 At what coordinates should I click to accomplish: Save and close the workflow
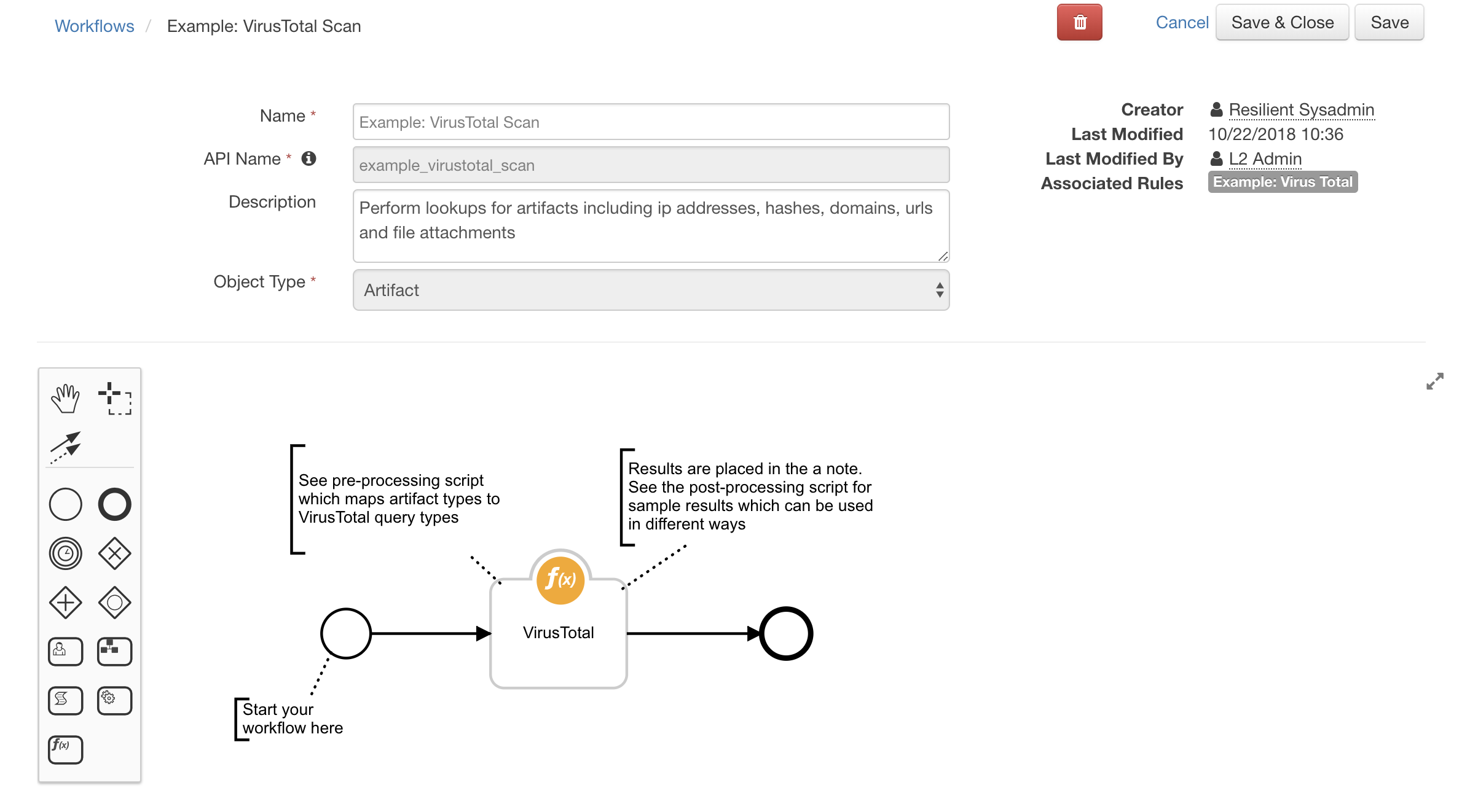pos(1282,22)
